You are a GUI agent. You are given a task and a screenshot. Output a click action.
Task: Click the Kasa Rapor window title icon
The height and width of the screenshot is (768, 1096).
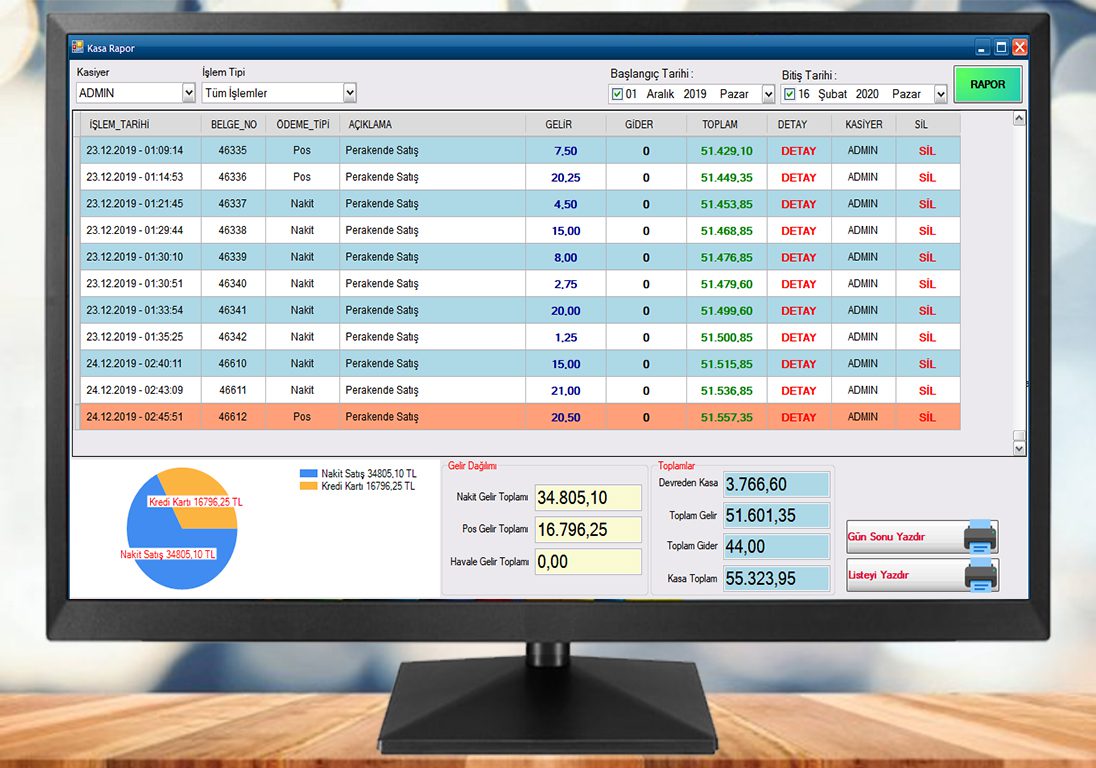(78, 47)
